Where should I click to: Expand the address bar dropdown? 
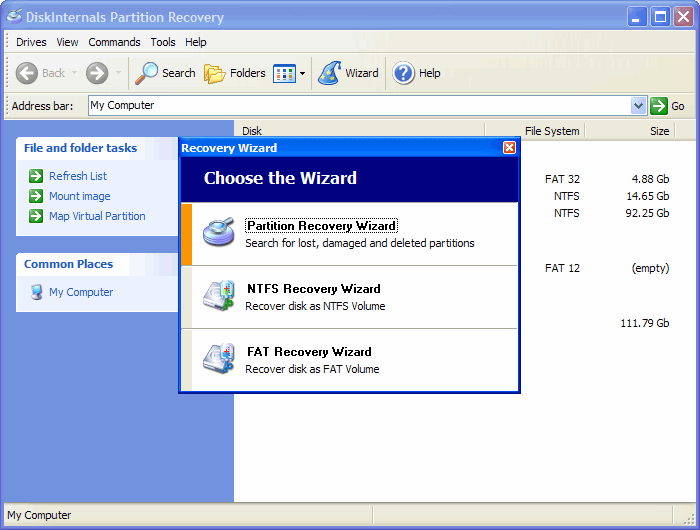click(639, 106)
